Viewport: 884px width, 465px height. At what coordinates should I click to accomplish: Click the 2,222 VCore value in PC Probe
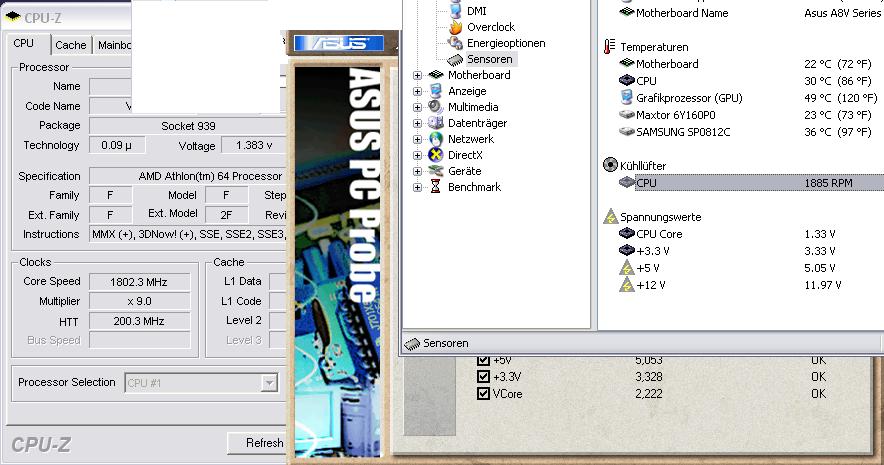coord(649,393)
